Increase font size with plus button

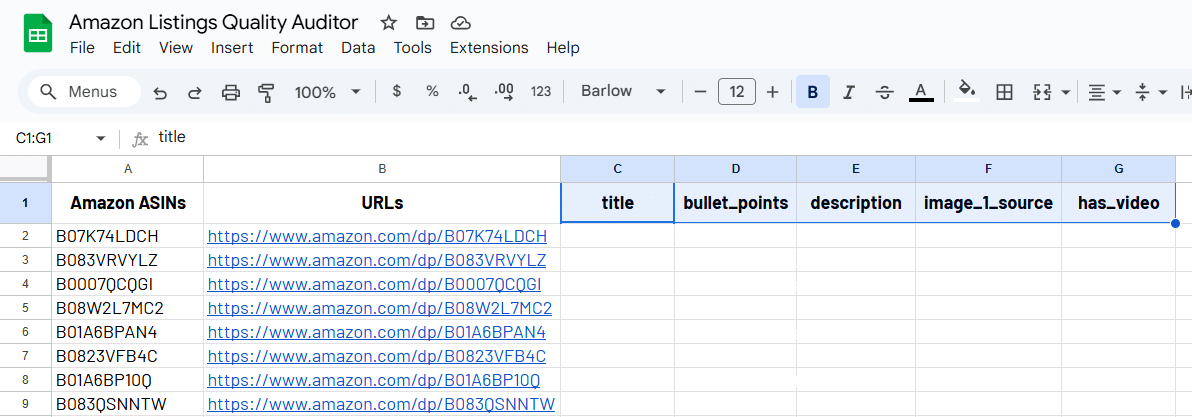(x=772, y=92)
